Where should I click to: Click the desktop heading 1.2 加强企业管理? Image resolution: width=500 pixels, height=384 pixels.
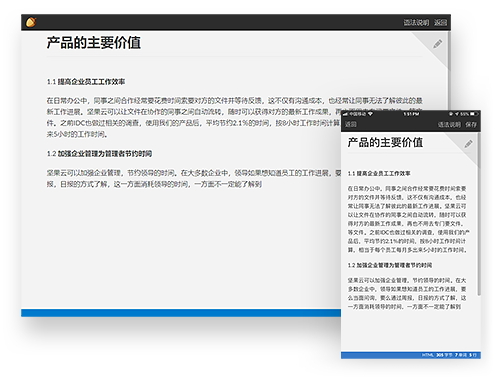[x=99, y=154]
